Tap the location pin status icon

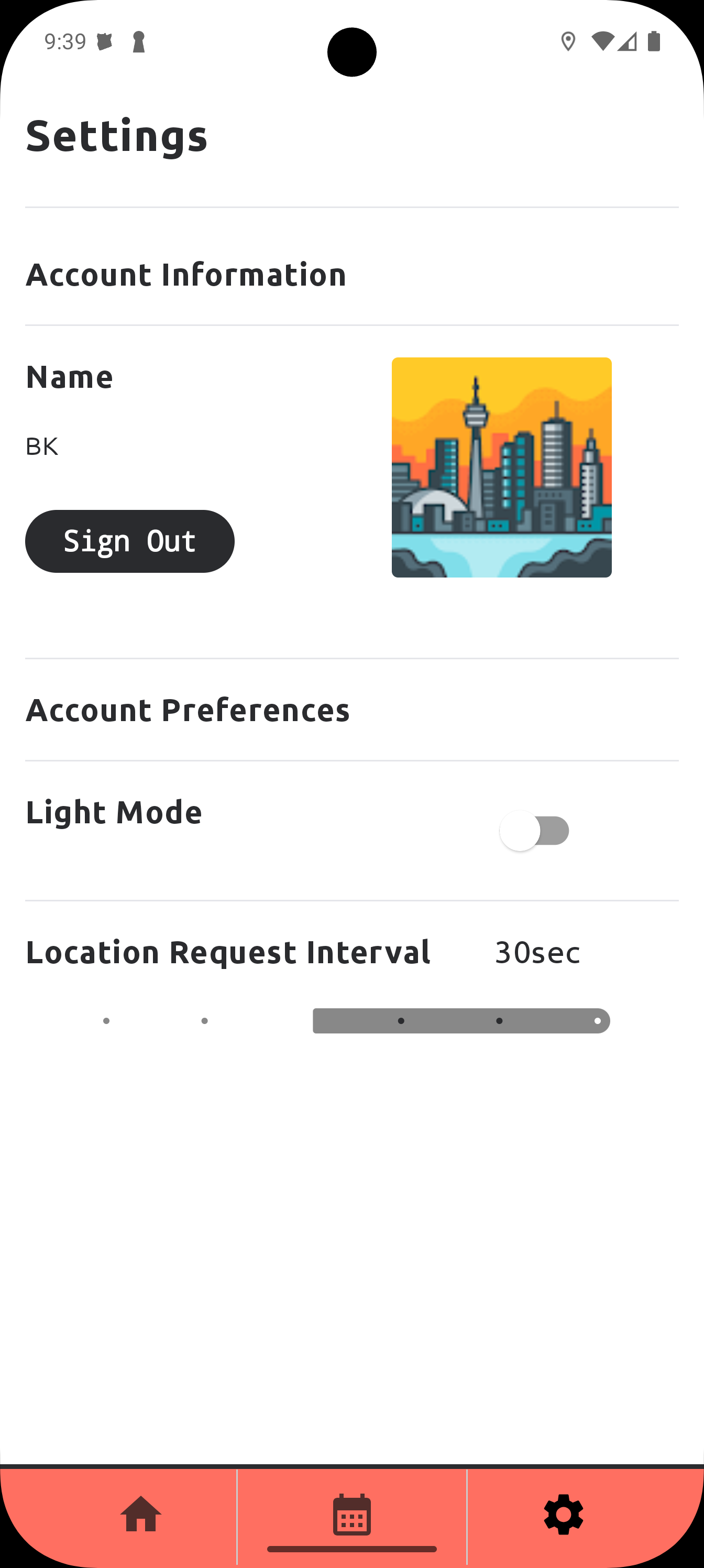568,42
